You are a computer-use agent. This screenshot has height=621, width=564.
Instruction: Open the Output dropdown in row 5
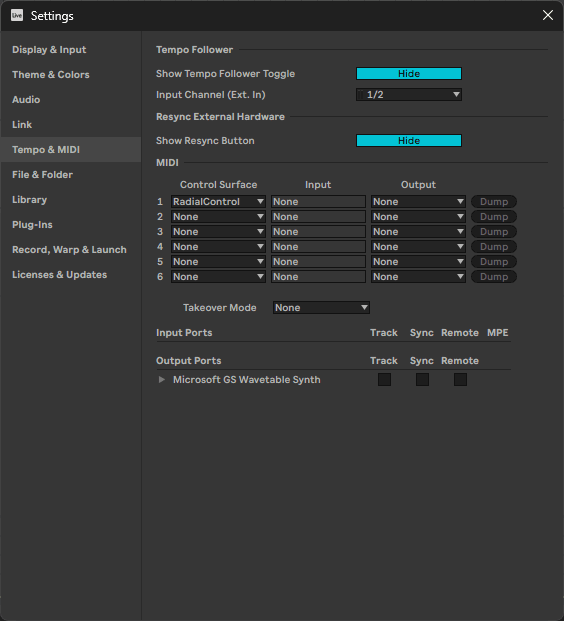click(418, 262)
